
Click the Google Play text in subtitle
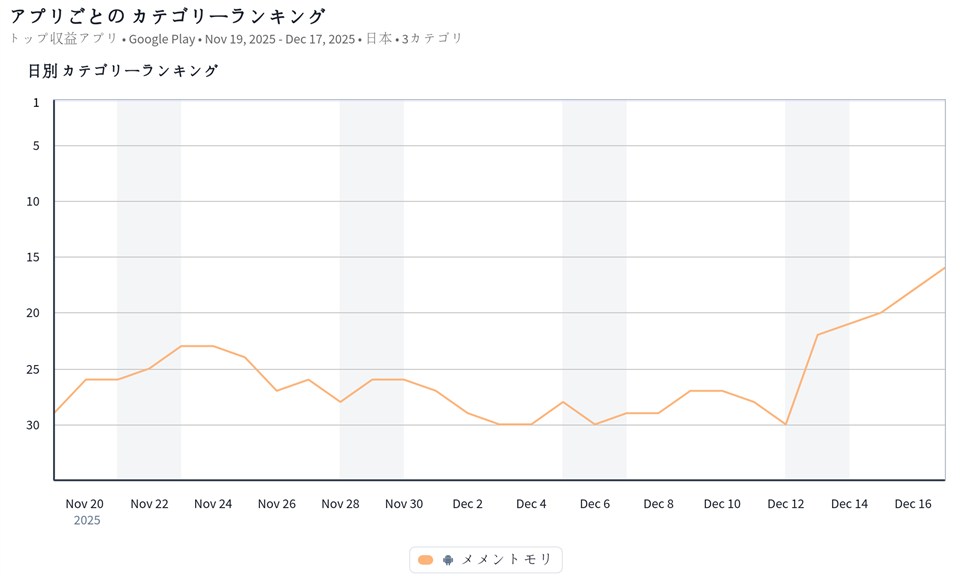(161, 39)
